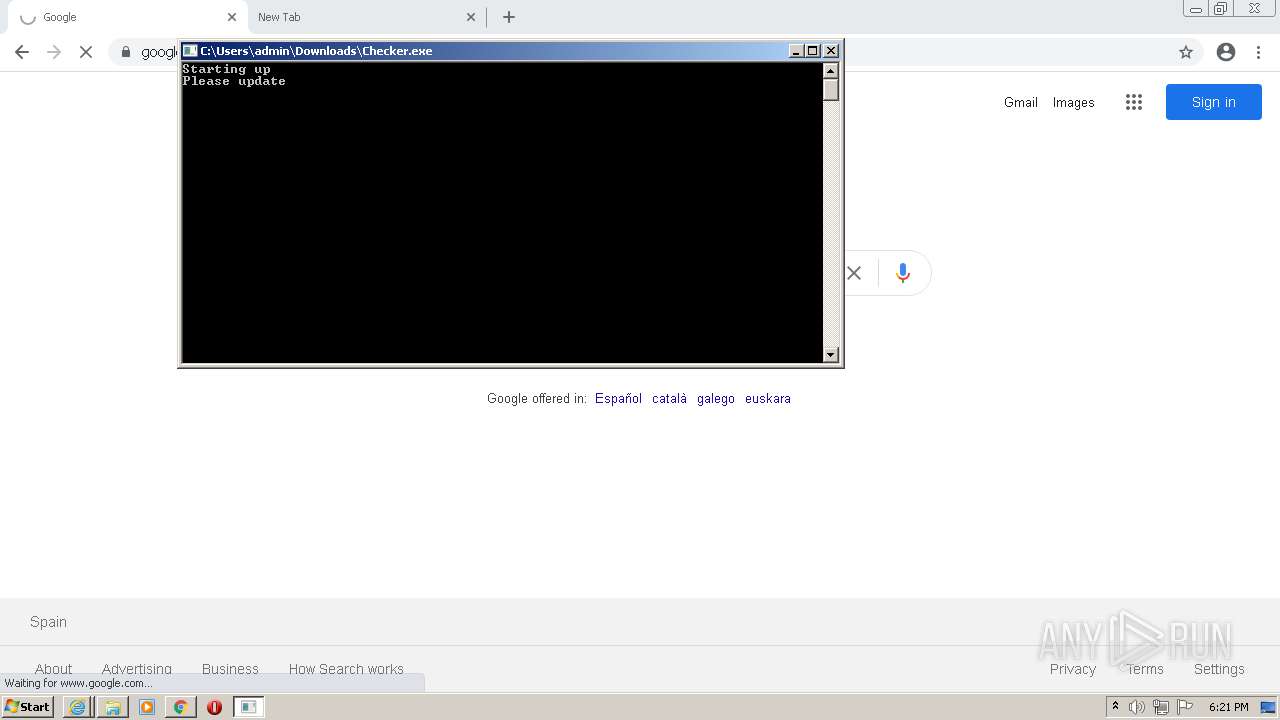1280x720 pixels.
Task: Open the network tray icon
Action: click(1161, 707)
